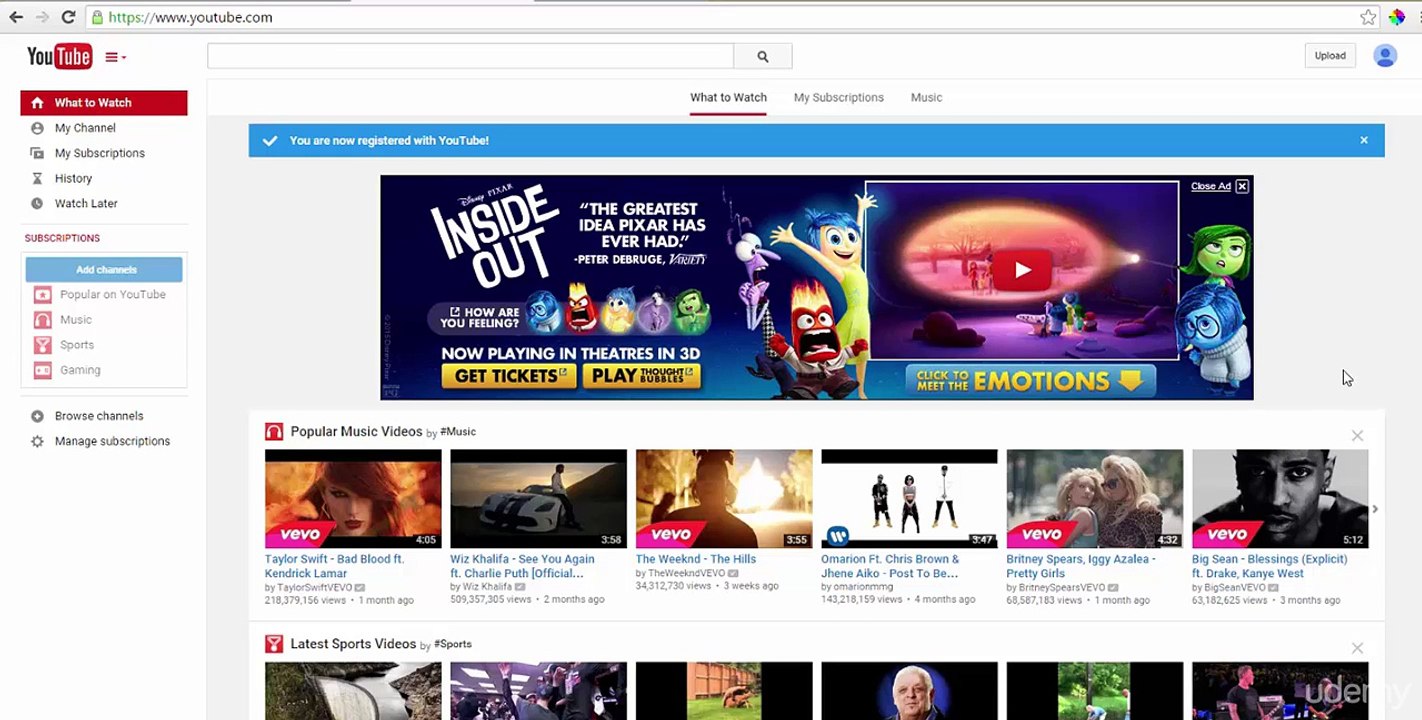1422x720 pixels.
Task: Dismiss the Latest Sports Videos section
Action: 1357,648
